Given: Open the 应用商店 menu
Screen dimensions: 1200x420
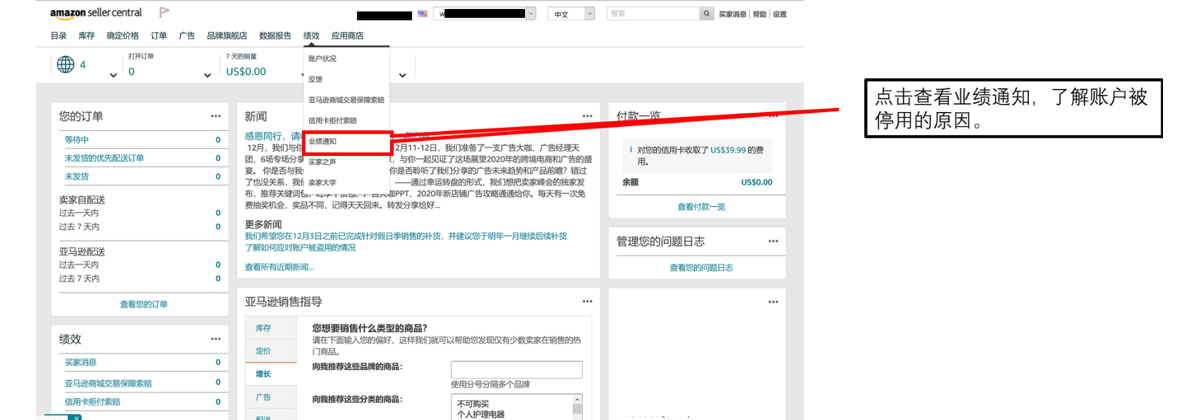Looking at the screenshot, I should point(348,35).
